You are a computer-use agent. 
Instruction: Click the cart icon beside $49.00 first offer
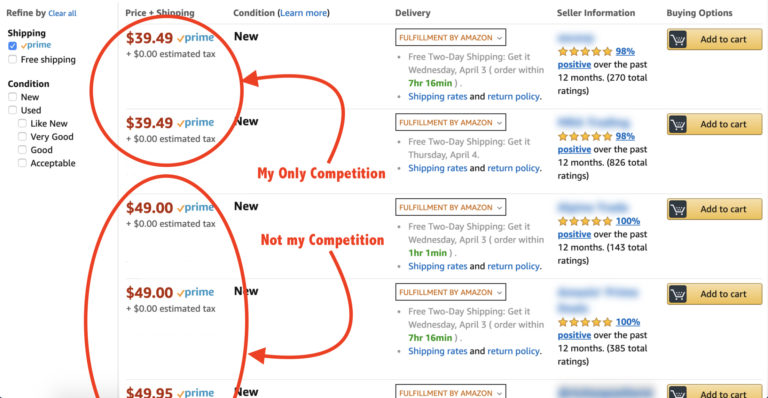coord(678,210)
